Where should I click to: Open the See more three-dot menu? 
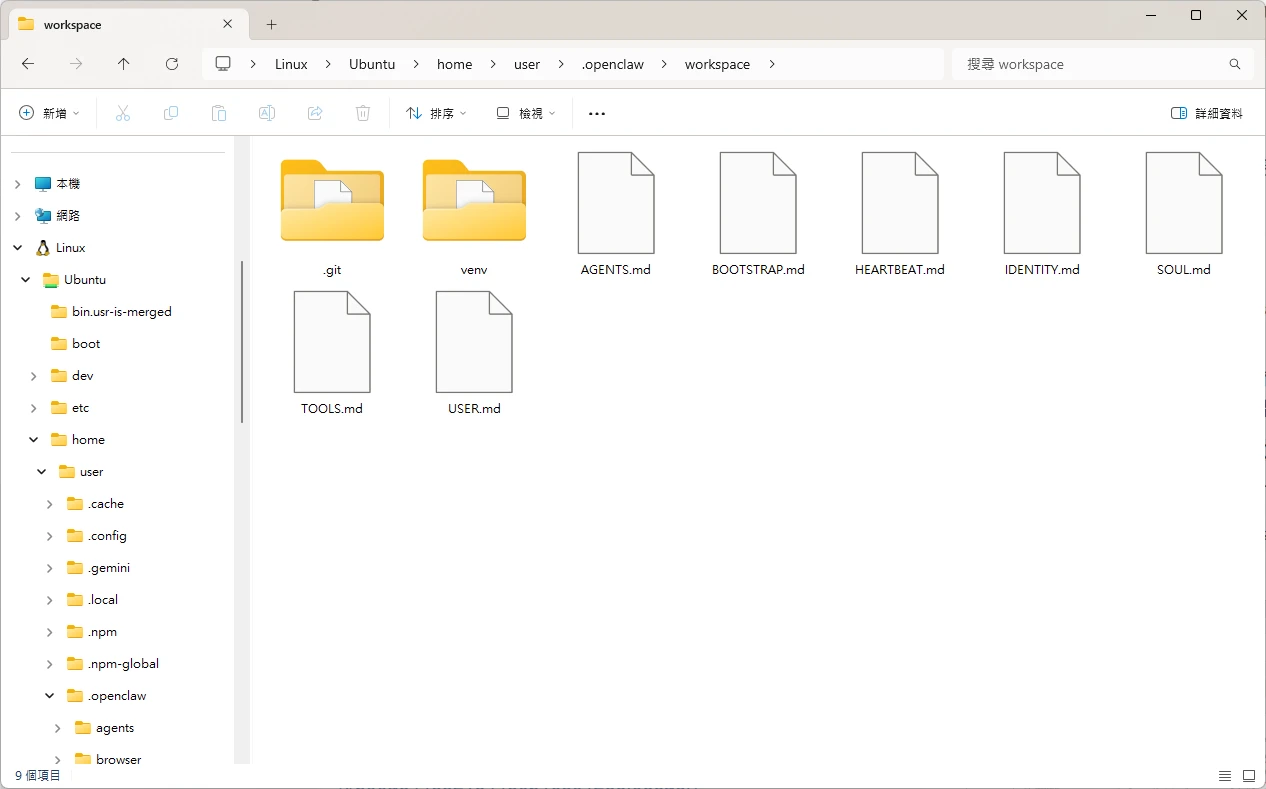click(597, 114)
